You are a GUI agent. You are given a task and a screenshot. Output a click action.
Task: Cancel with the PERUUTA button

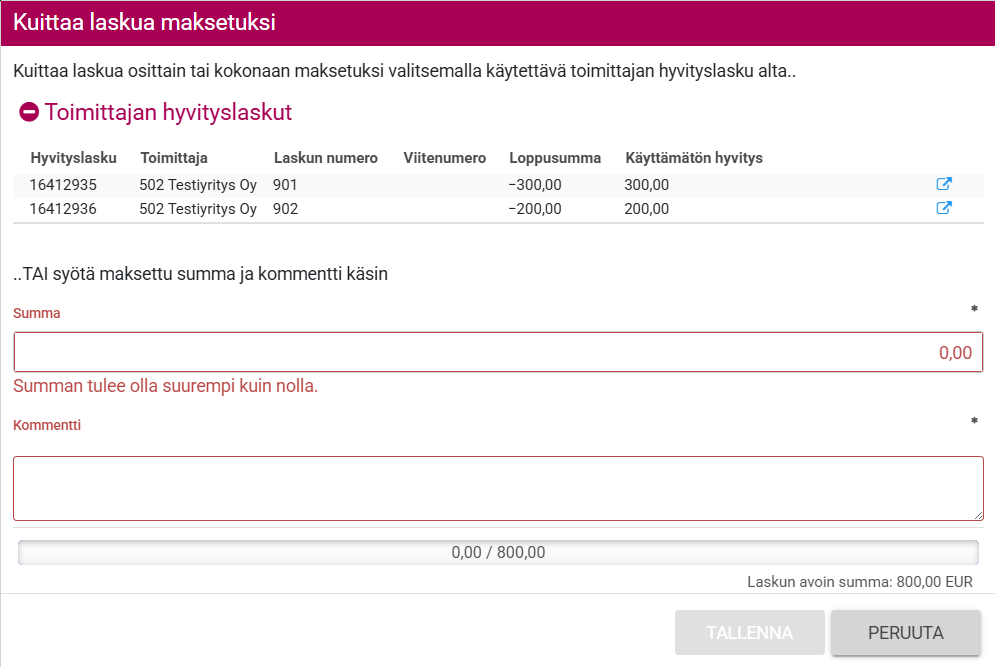(906, 633)
